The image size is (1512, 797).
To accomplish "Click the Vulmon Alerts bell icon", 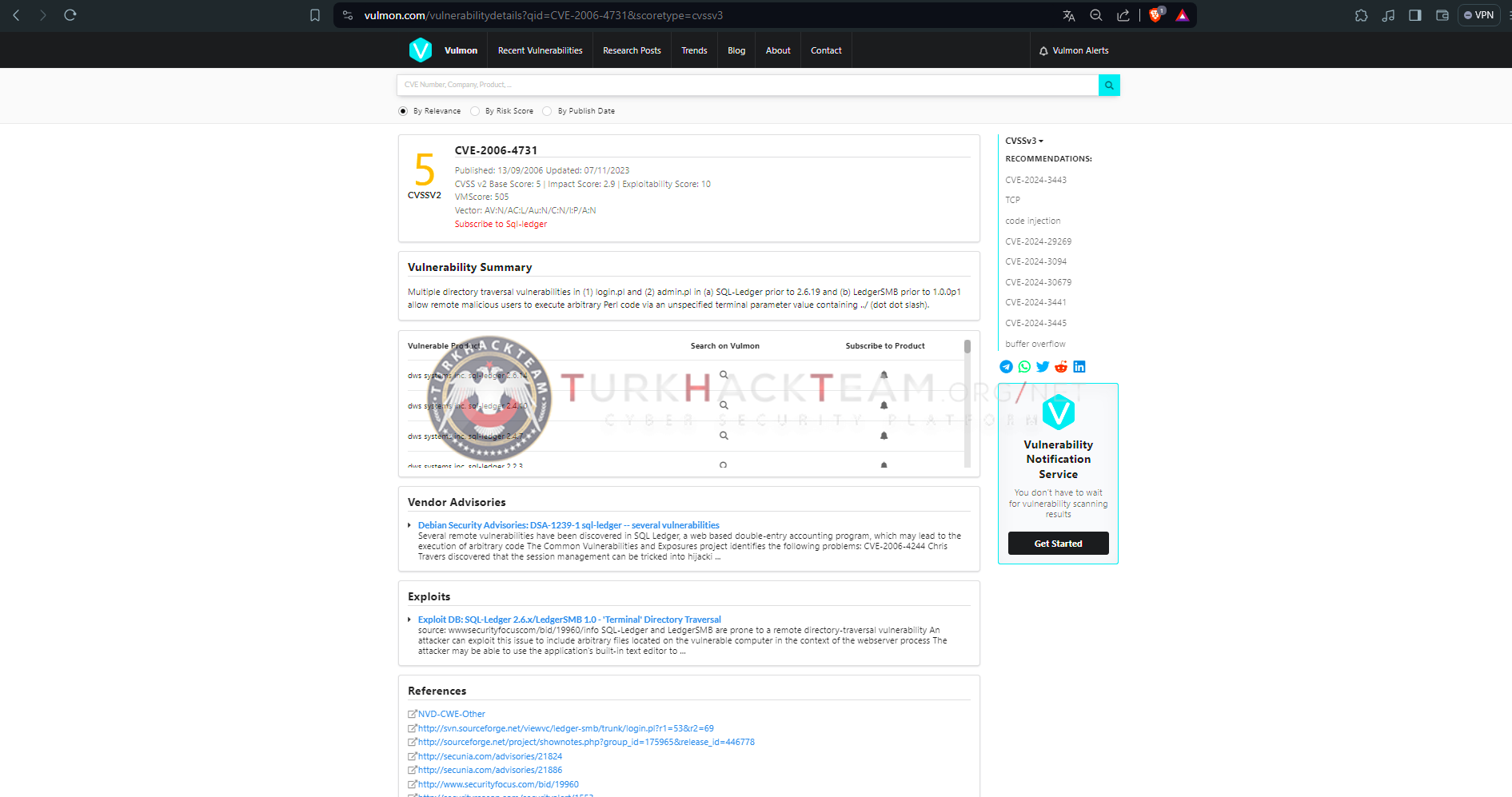I will click(x=1043, y=51).
